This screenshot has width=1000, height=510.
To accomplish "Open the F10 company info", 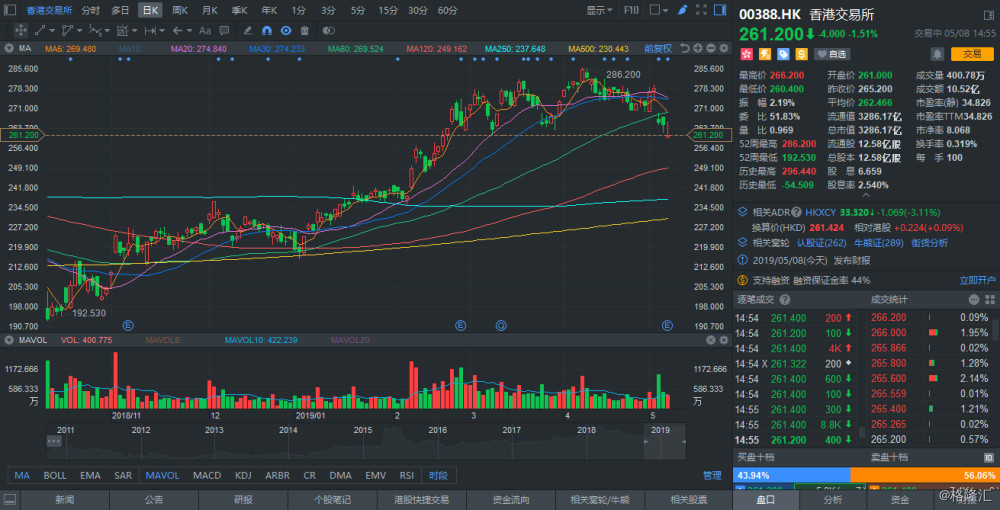I will [x=631, y=10].
